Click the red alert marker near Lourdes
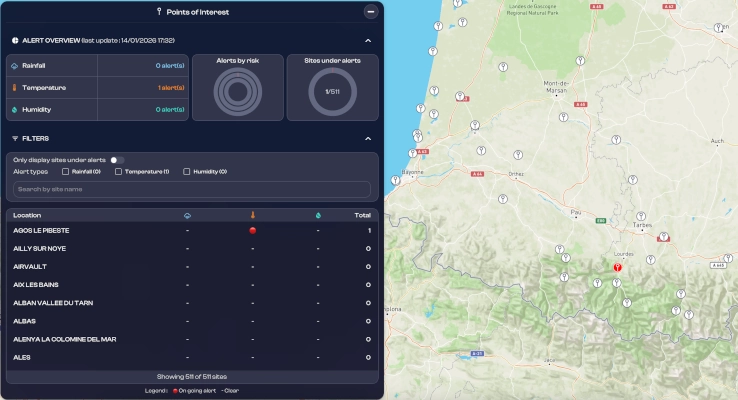Image resolution: width=738 pixels, height=400 pixels. click(618, 267)
